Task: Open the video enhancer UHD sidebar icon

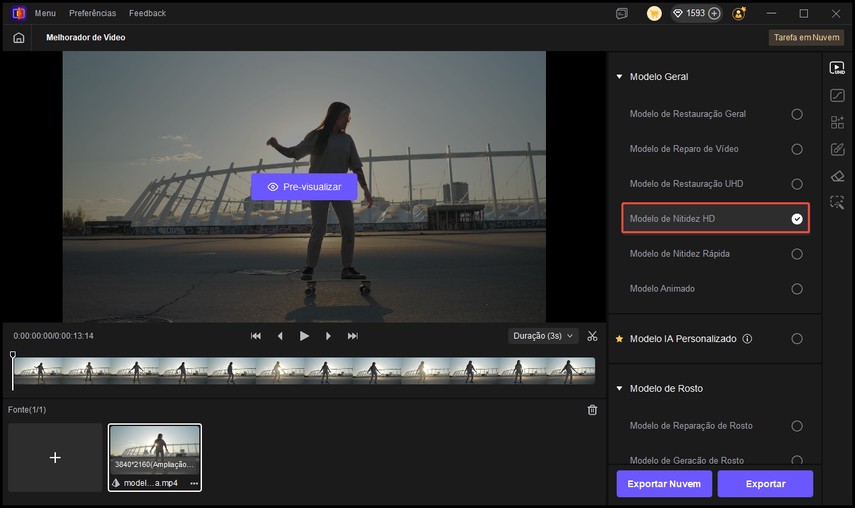Action: (x=837, y=68)
